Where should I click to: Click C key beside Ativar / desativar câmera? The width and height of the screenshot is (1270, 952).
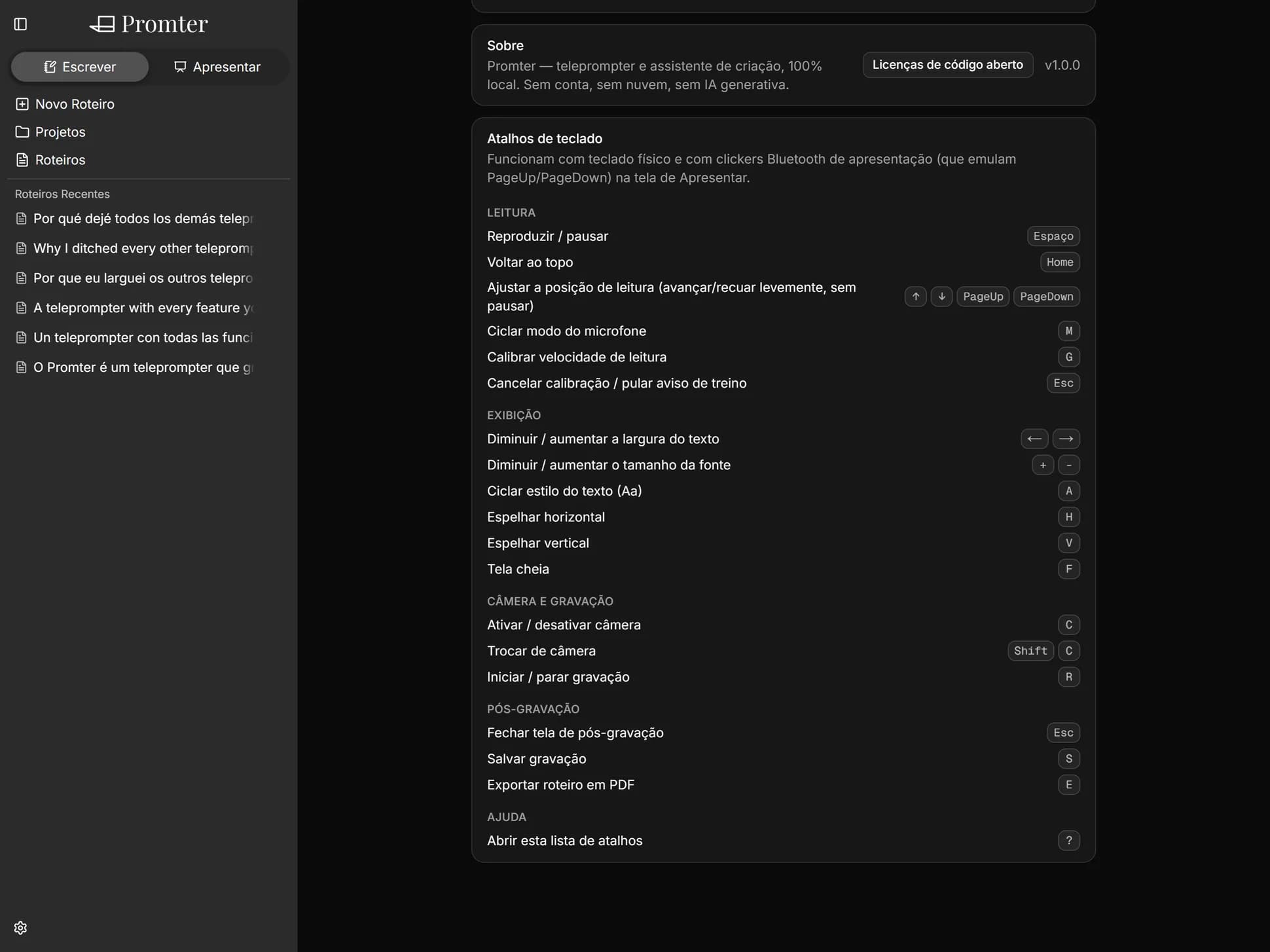(1068, 625)
